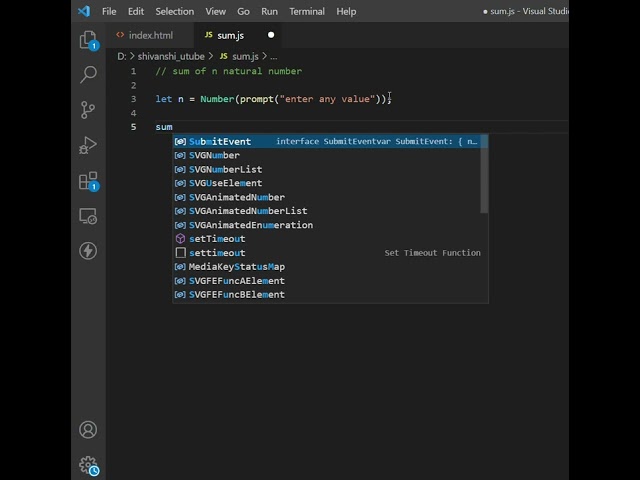Open the Go menu

click(x=243, y=11)
